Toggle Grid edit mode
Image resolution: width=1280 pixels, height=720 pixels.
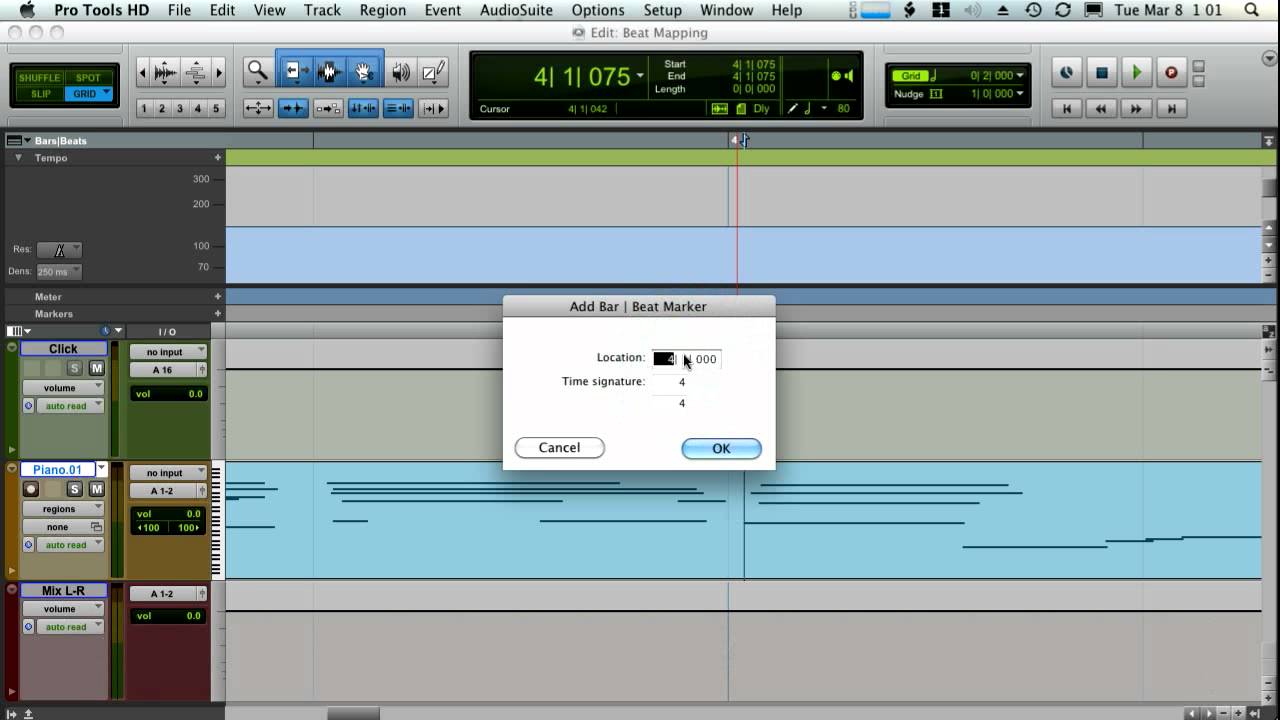89,94
